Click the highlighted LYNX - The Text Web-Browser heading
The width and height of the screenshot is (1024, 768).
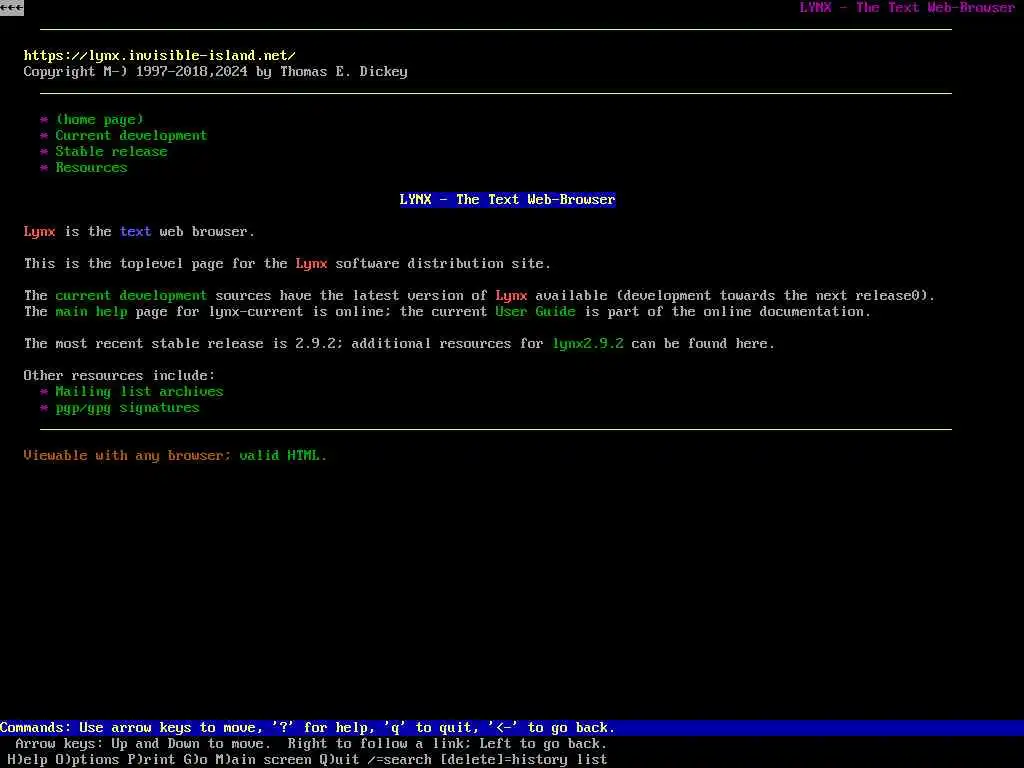pyautogui.click(x=507, y=199)
